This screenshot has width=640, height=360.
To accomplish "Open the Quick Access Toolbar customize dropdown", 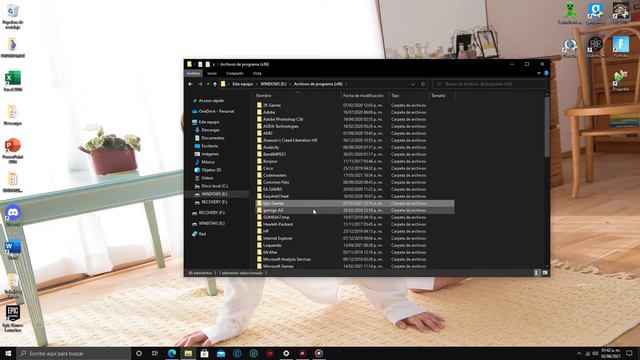I will (213, 64).
